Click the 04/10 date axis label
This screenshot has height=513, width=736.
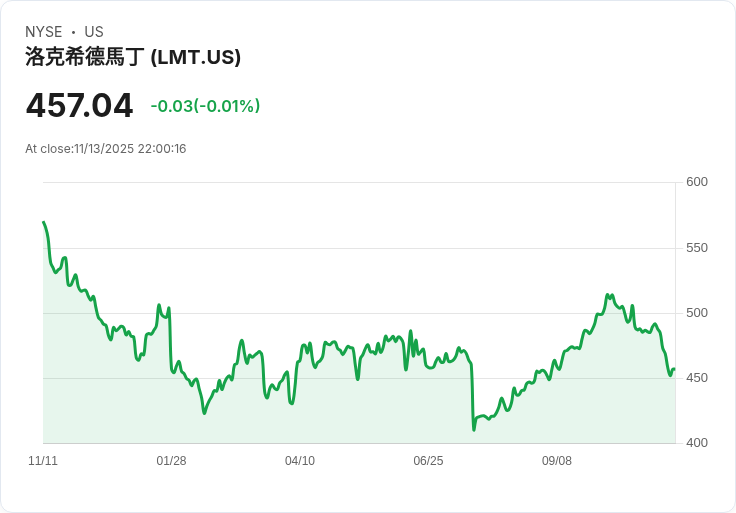pyautogui.click(x=300, y=461)
